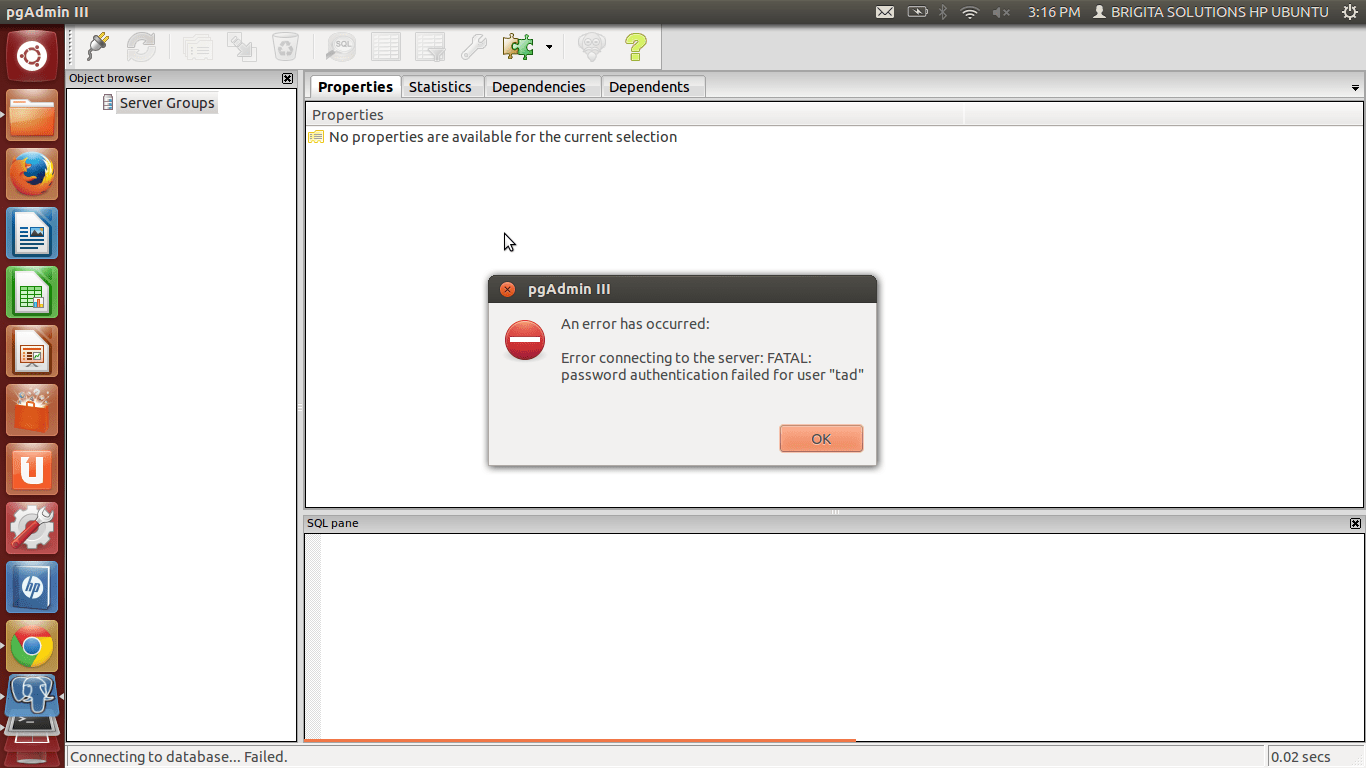
Task: Open the session gear menu
Action: point(1352,12)
